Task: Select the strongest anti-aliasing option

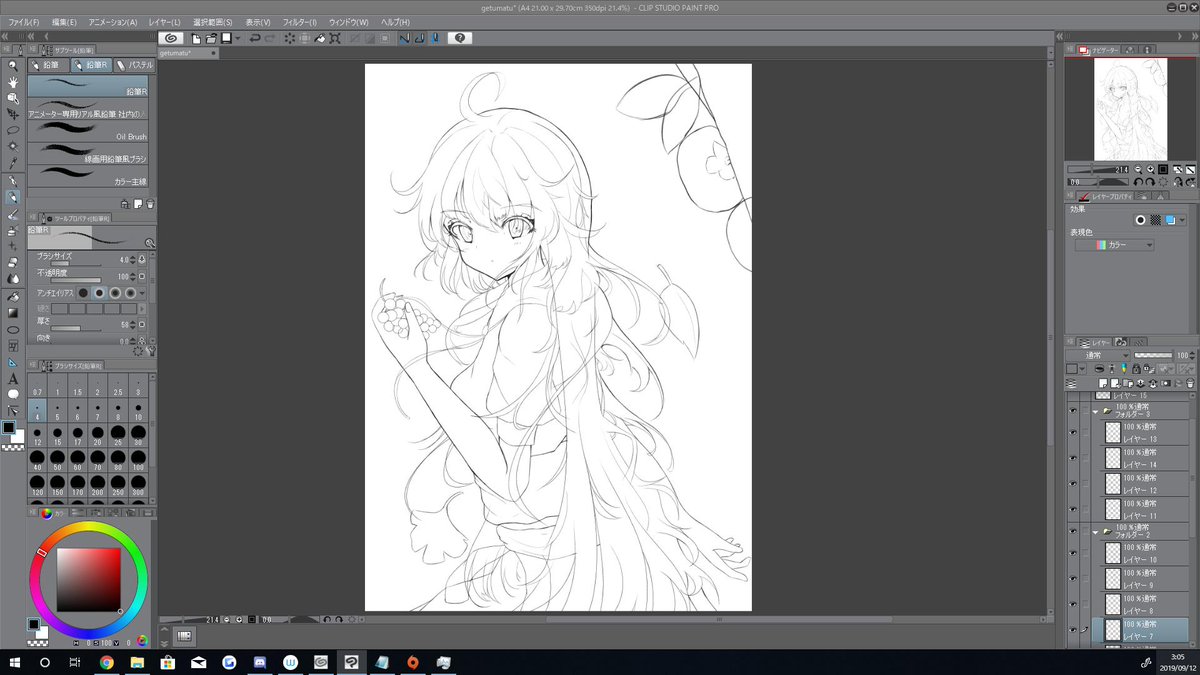Action: [x=131, y=293]
